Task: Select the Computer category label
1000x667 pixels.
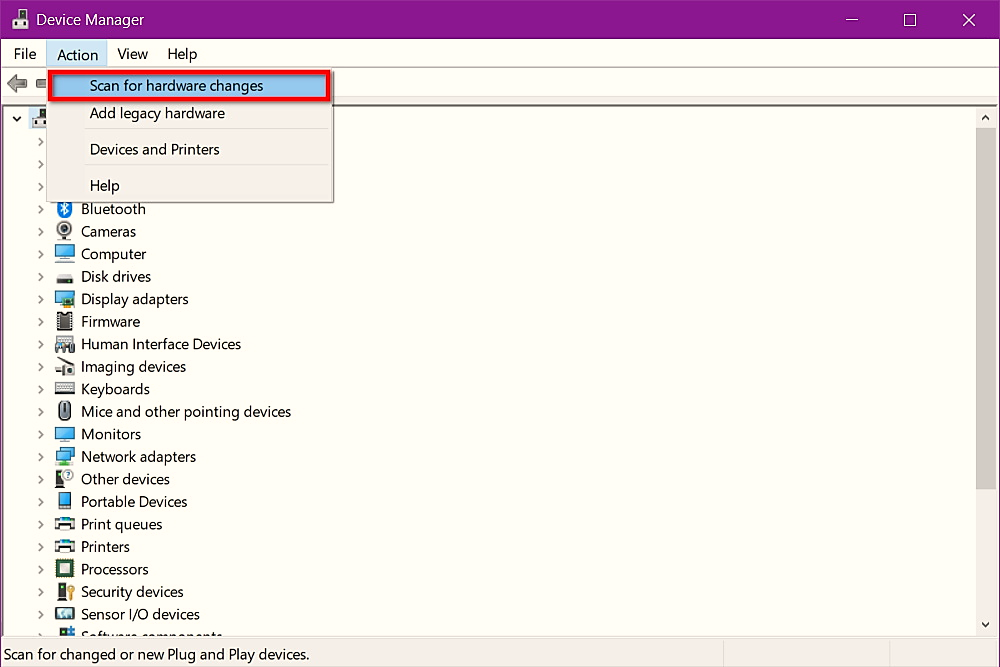Action: (114, 254)
